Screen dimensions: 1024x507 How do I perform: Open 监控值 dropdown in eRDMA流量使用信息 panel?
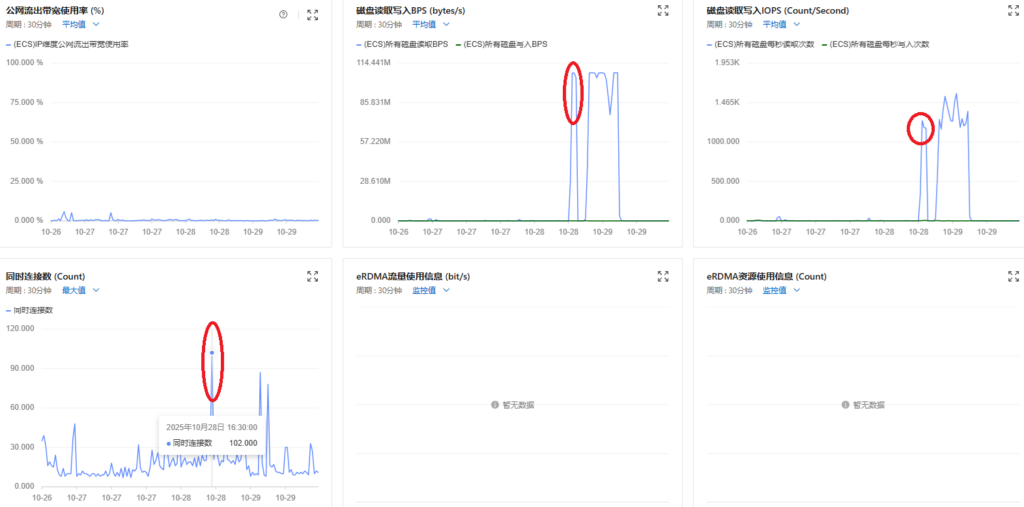(431, 290)
